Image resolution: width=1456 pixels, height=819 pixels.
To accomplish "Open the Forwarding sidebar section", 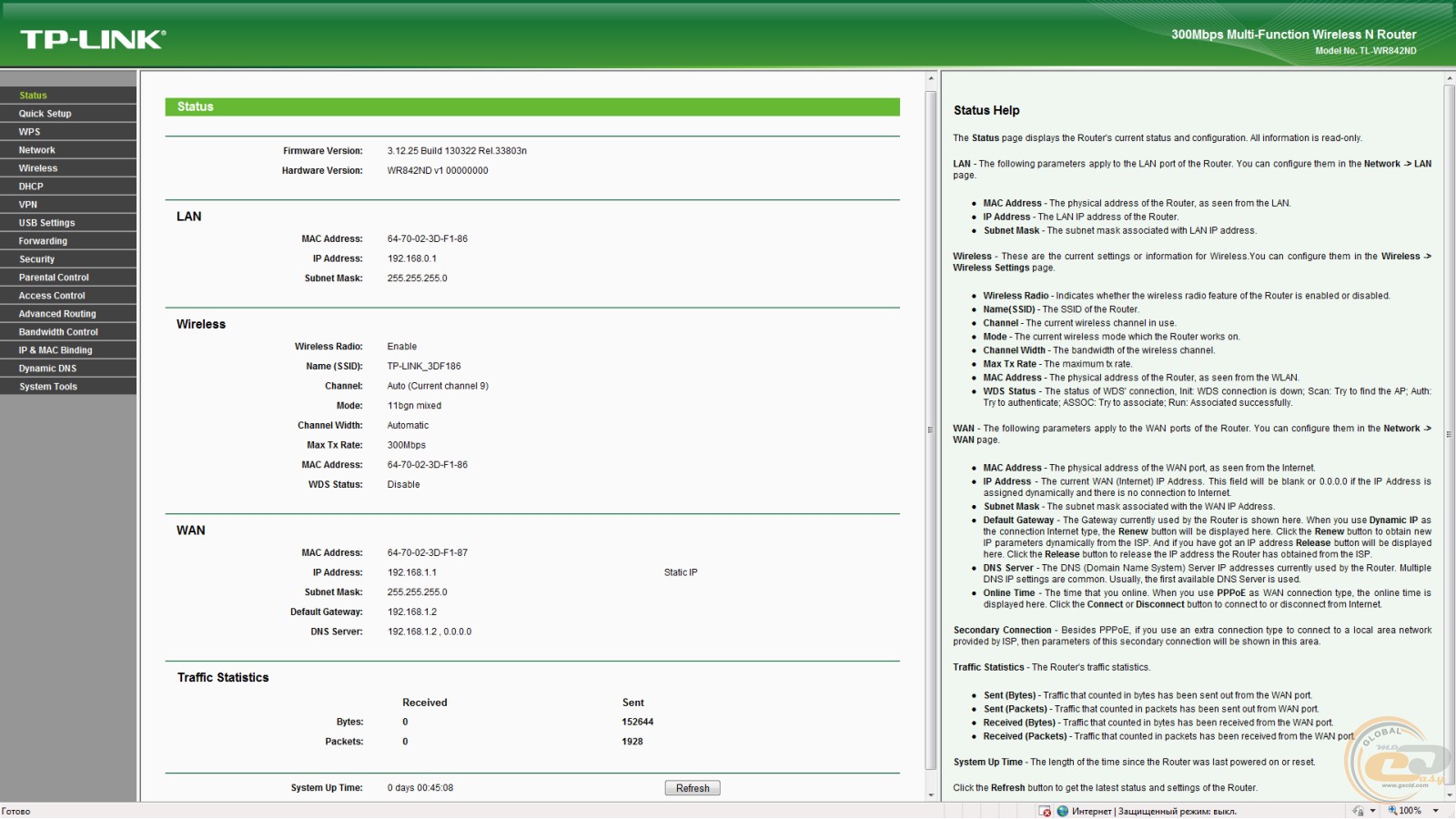I will 68,241.
